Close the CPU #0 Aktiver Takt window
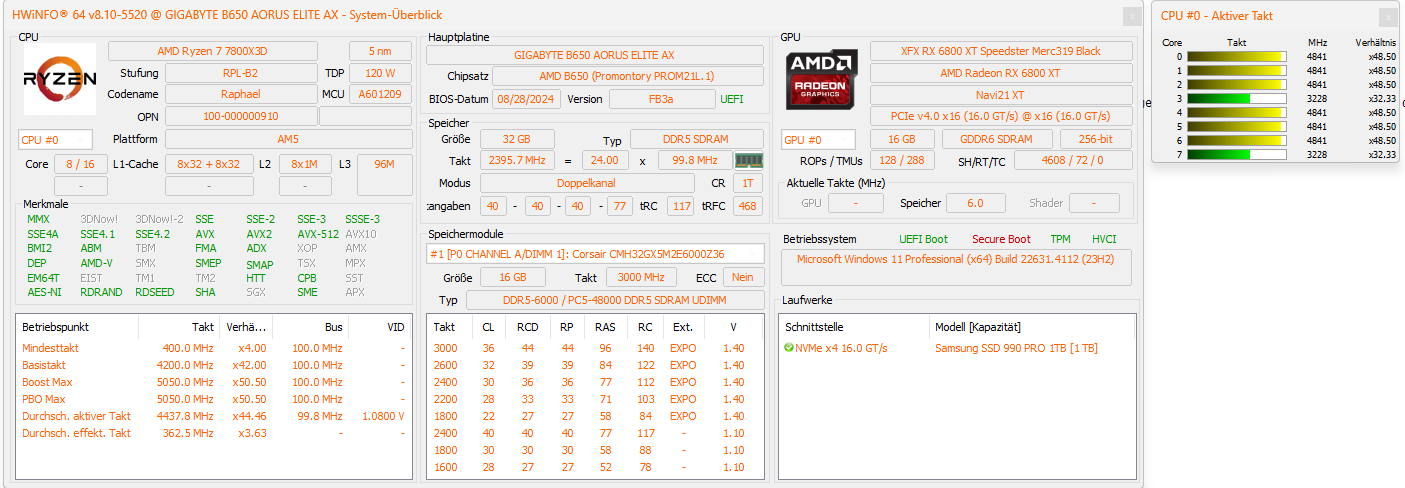 (1387, 17)
